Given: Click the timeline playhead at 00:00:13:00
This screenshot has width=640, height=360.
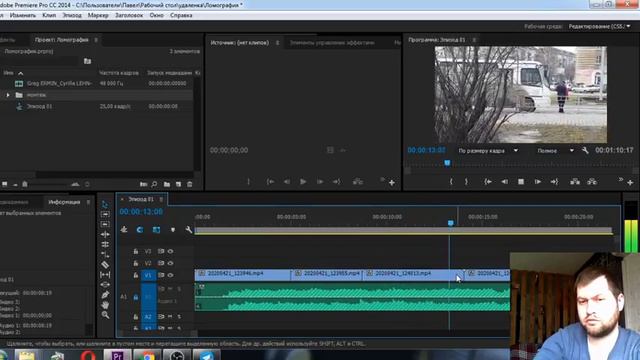Looking at the screenshot, I should [451, 223].
